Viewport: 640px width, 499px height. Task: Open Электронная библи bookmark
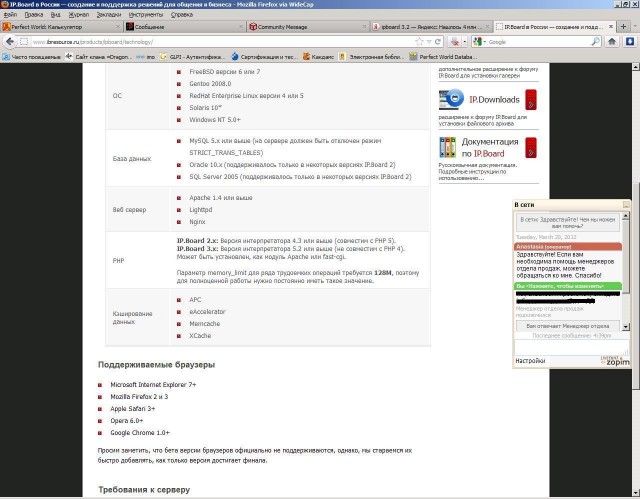point(371,57)
